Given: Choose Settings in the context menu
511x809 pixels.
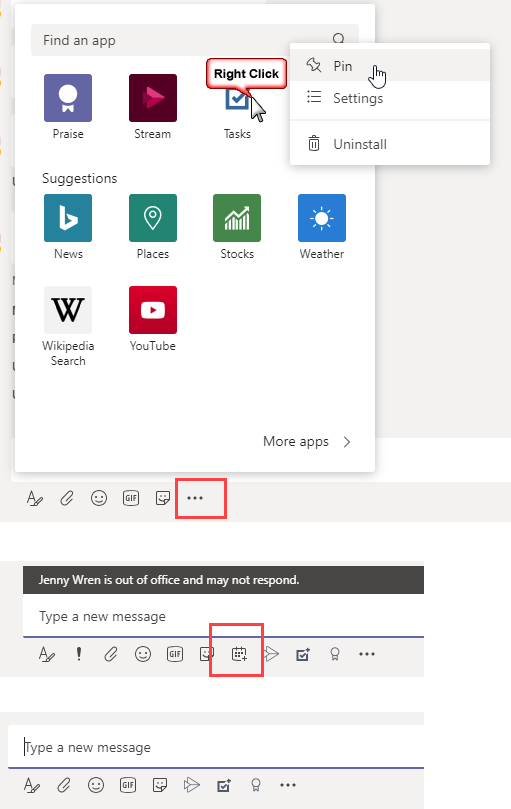Looking at the screenshot, I should (390, 98).
